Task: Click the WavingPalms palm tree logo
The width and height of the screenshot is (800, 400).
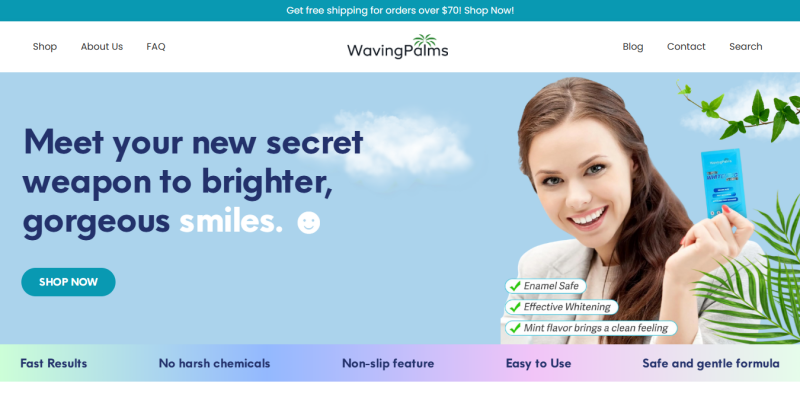Action: coord(397,47)
